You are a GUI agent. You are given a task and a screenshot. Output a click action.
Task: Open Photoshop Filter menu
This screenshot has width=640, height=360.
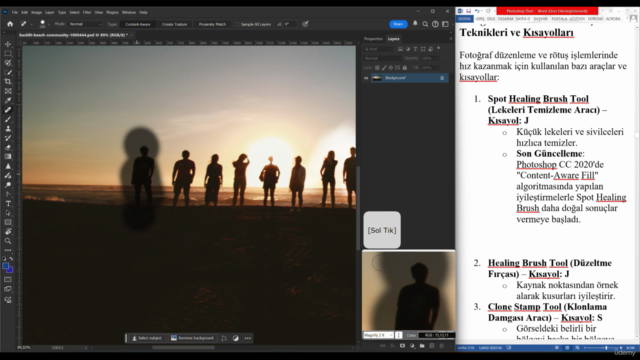tap(87, 13)
